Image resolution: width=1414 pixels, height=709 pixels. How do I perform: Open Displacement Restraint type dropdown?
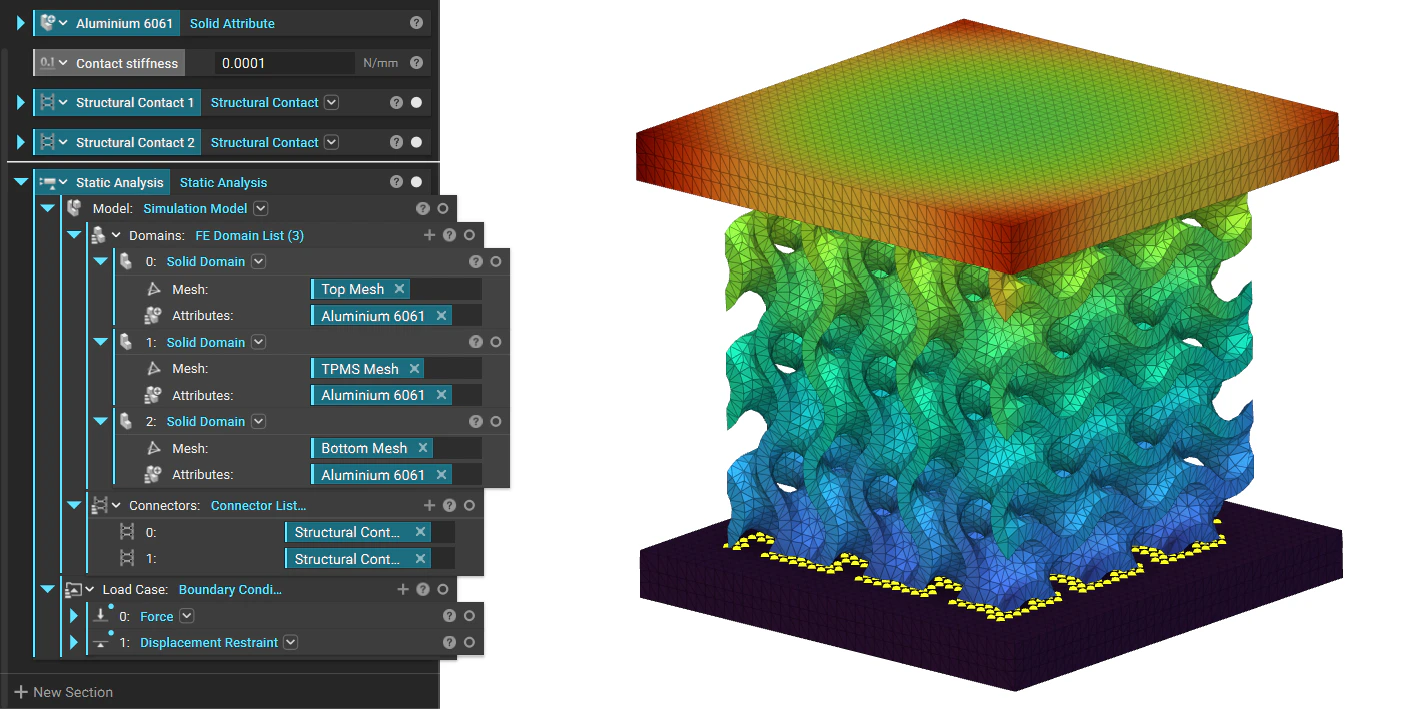click(x=290, y=643)
